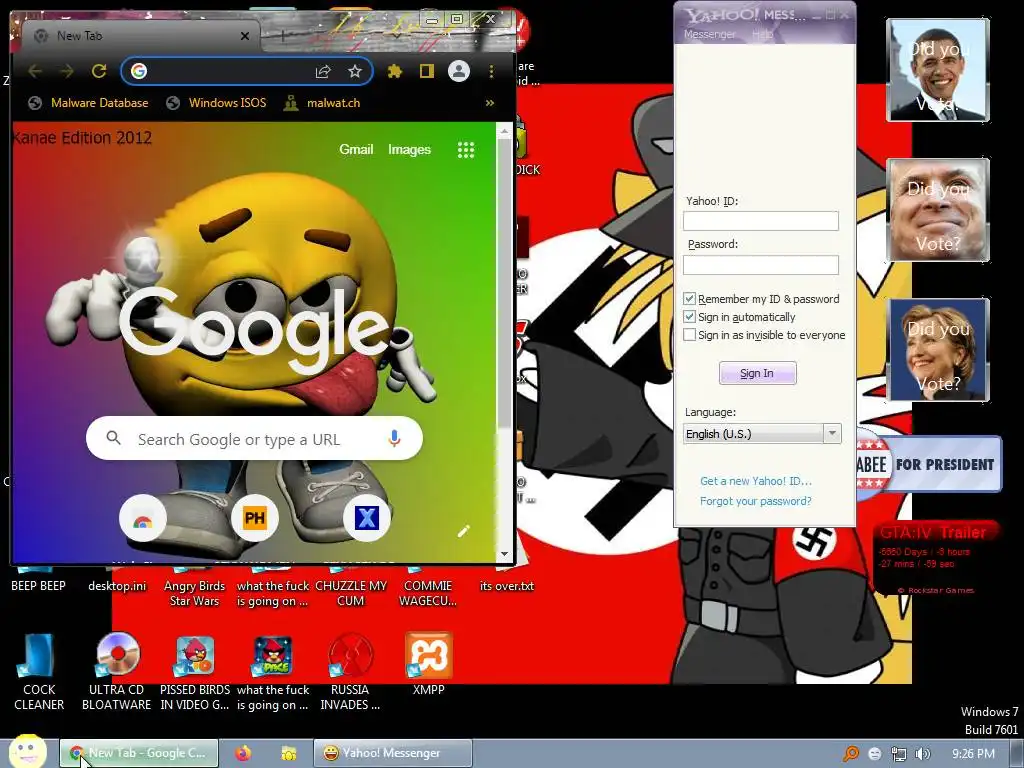This screenshot has width=1024, height=768.
Task: Click the orange magnifier tray icon
Action: tap(850, 754)
